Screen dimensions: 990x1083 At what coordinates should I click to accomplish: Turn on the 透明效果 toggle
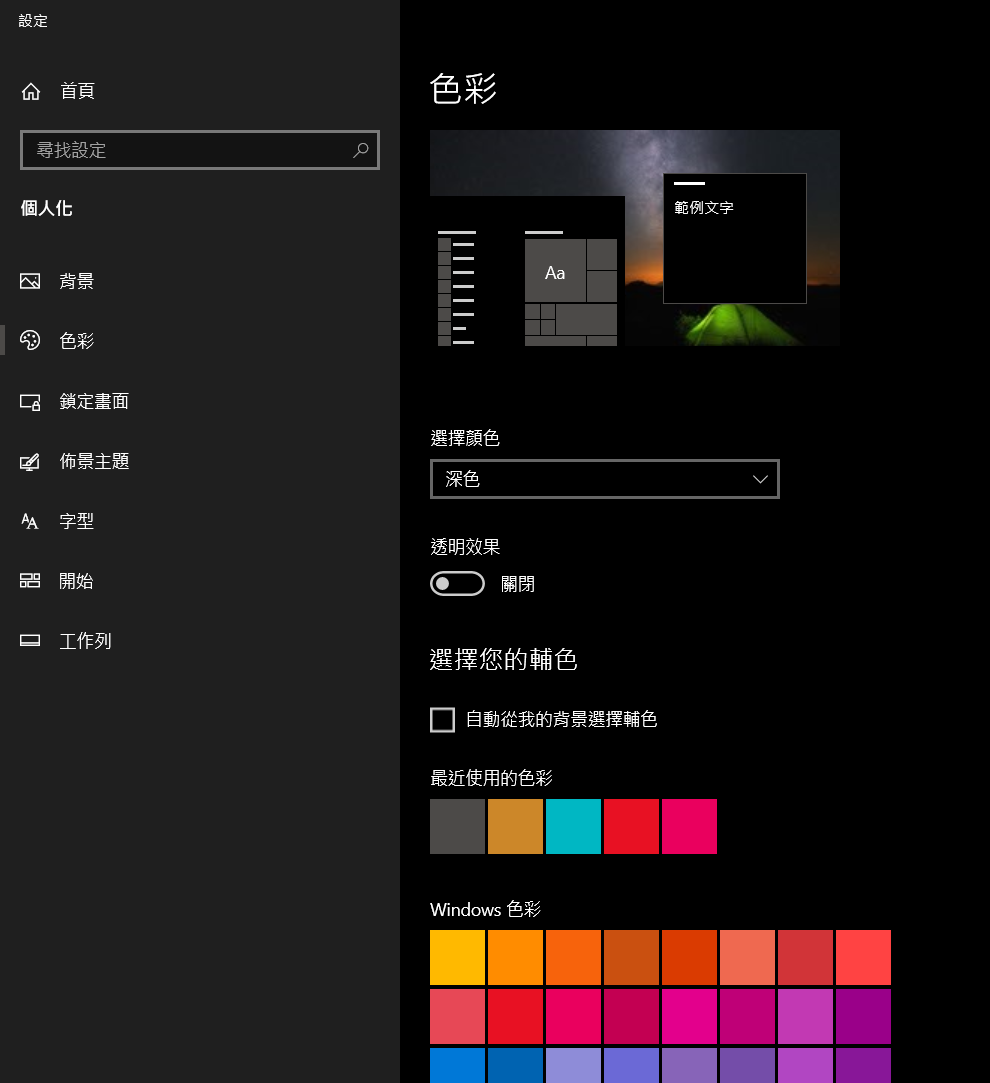[457, 584]
